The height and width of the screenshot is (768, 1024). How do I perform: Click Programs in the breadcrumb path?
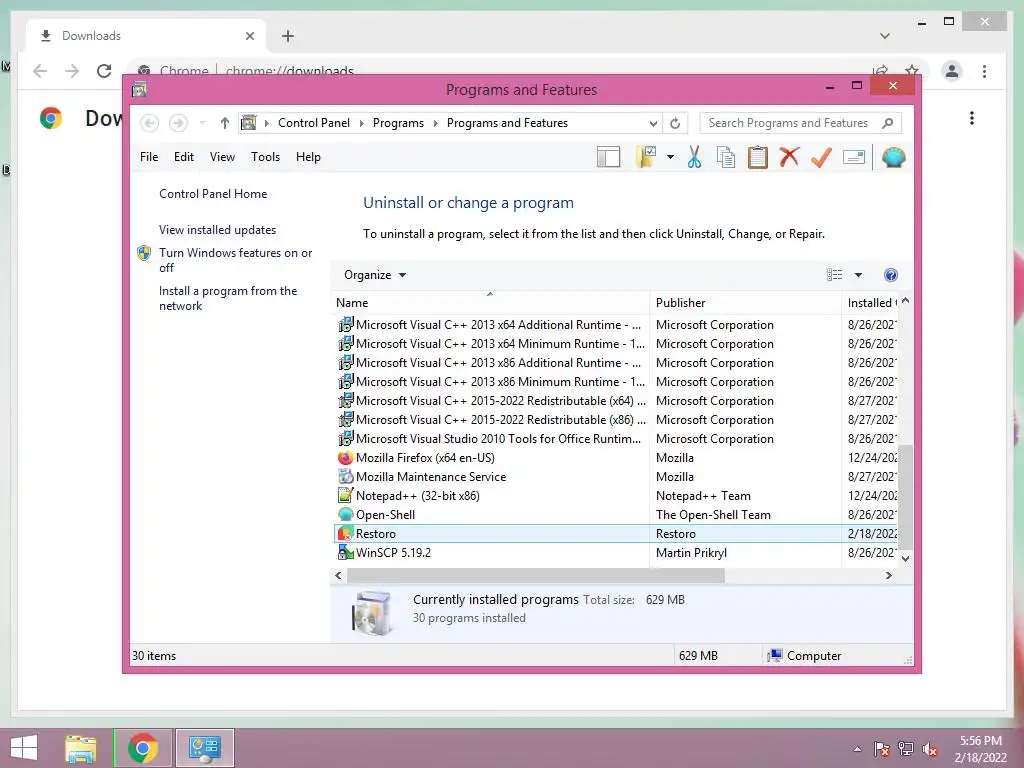click(398, 123)
